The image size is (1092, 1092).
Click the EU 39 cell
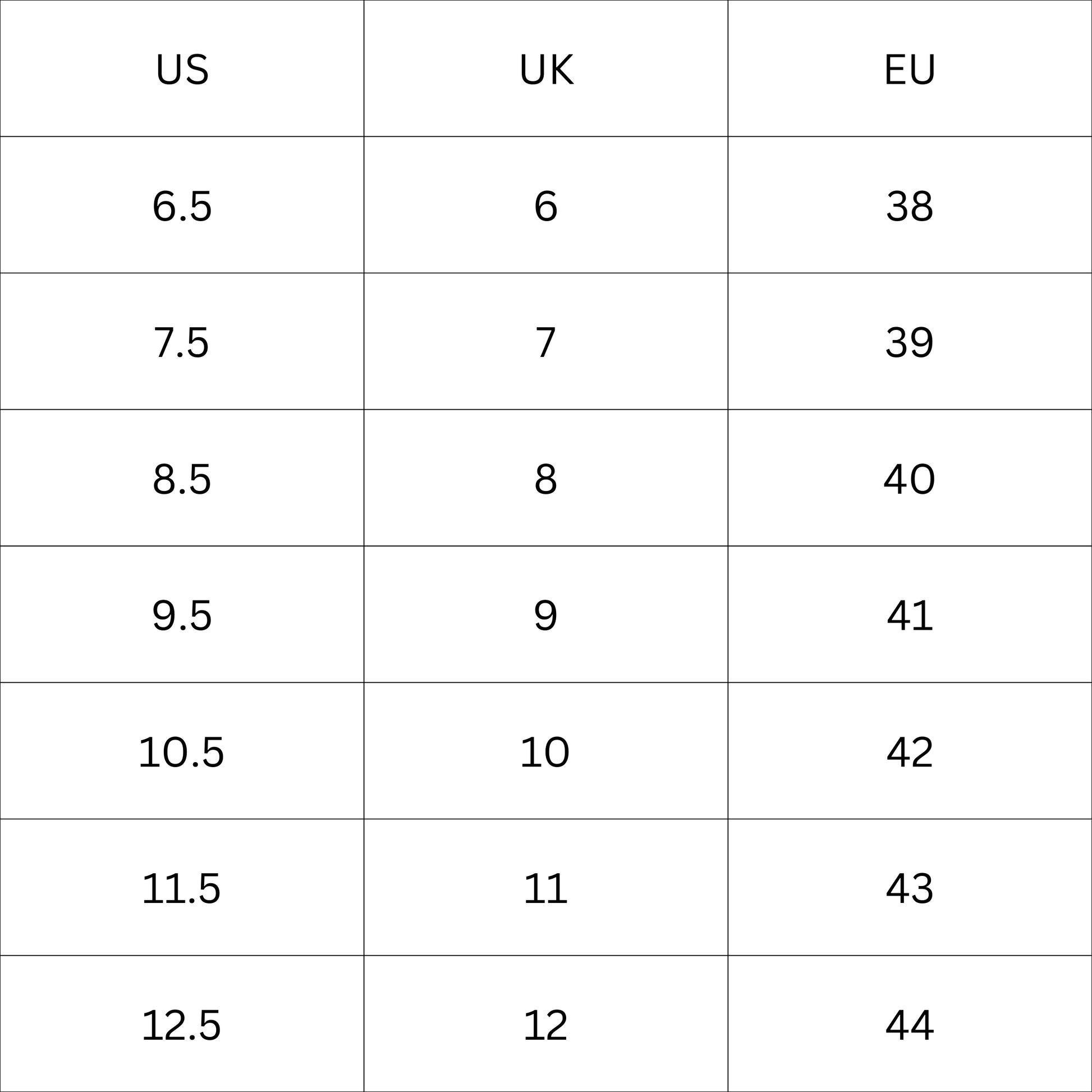[x=910, y=342]
